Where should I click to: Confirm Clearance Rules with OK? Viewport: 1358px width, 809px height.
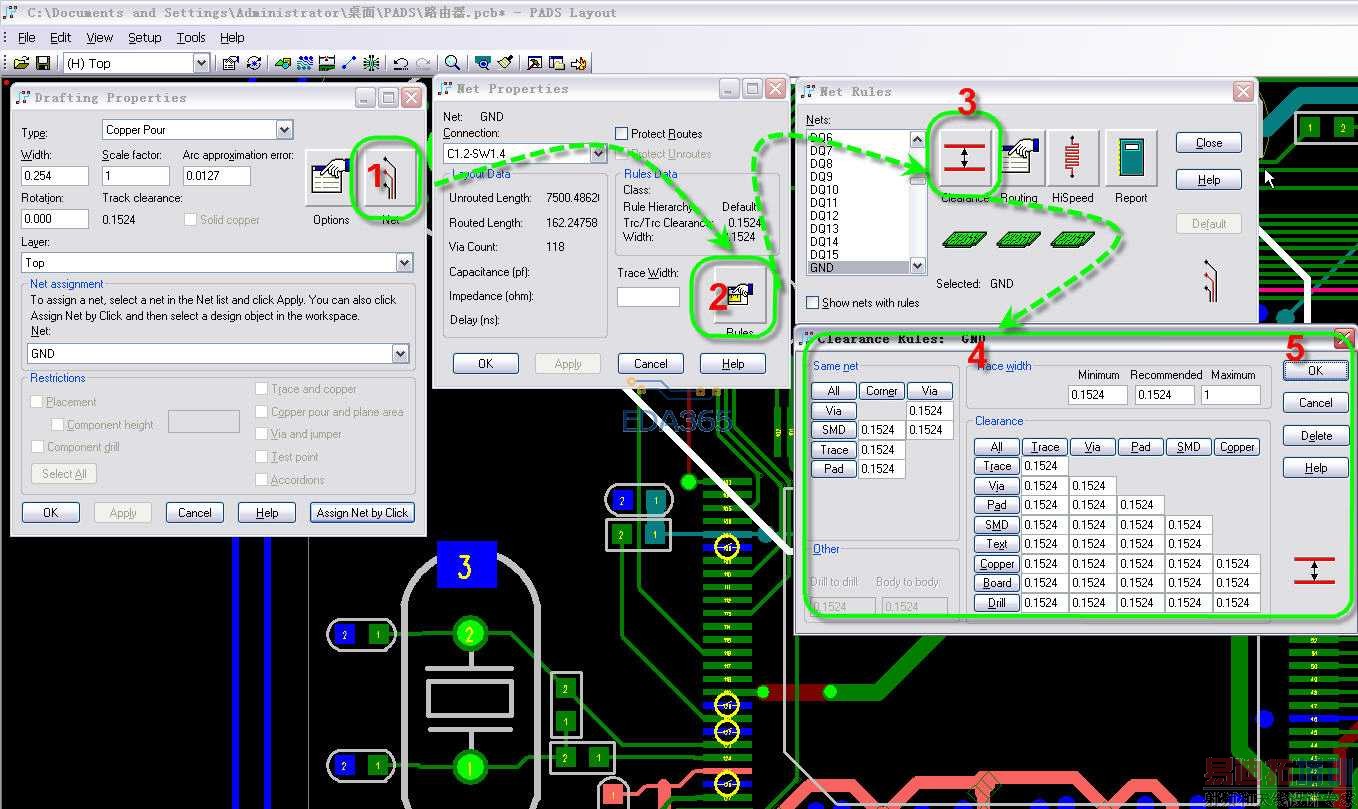coord(1315,370)
